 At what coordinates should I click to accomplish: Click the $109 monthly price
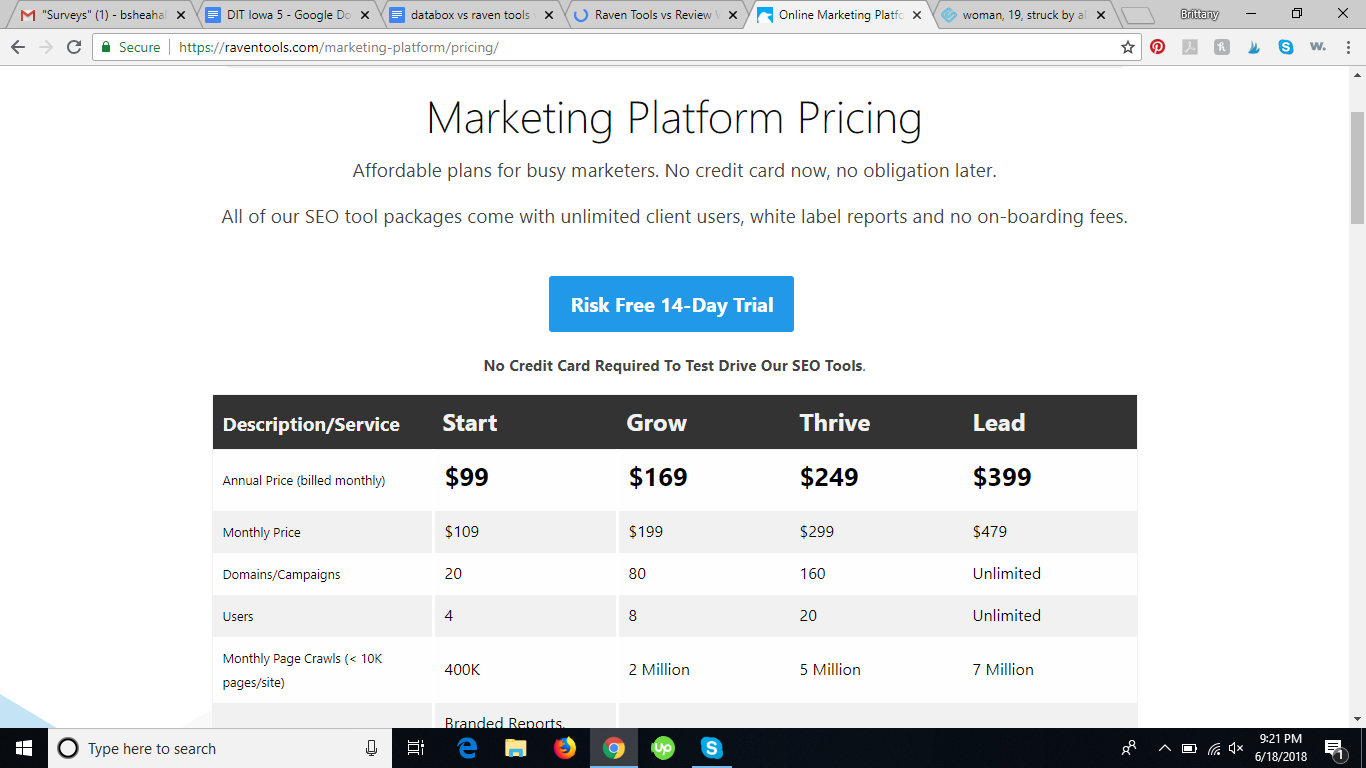[x=462, y=531]
